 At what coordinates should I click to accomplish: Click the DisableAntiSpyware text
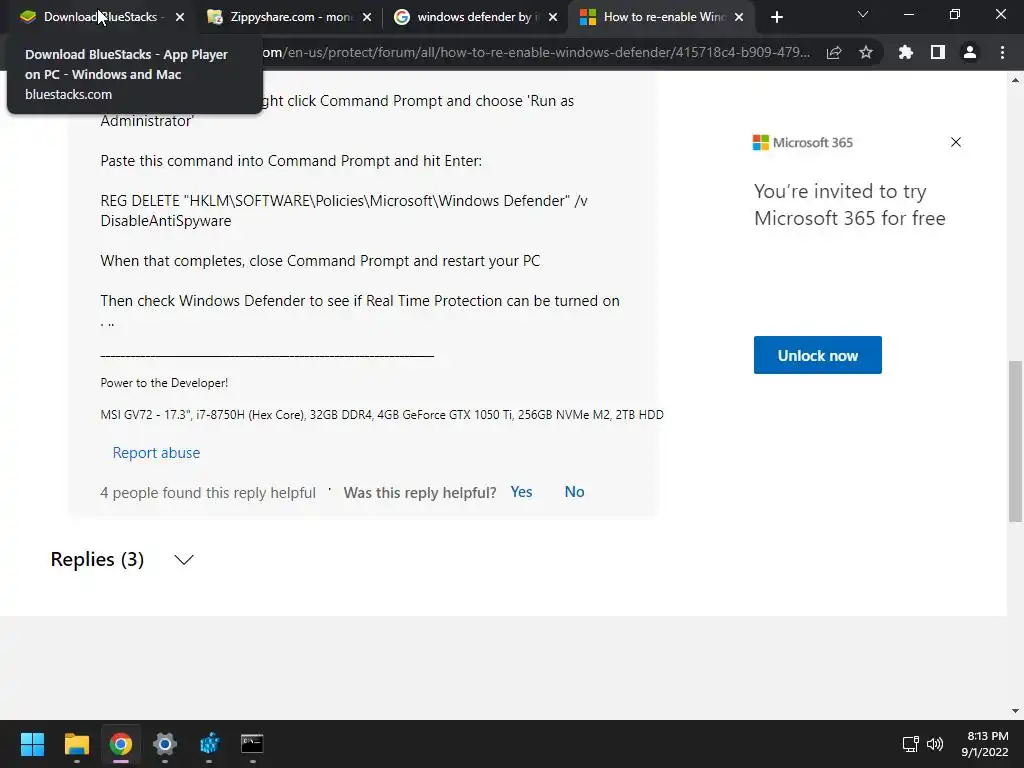[166, 221]
